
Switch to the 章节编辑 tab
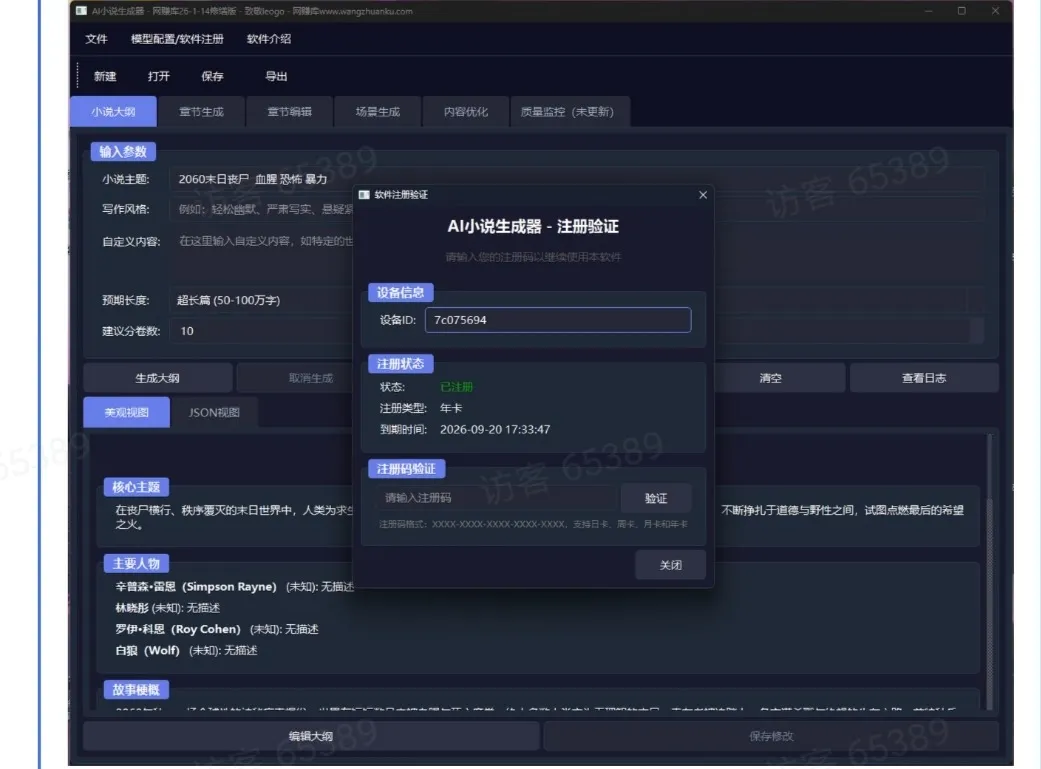pyautogui.click(x=289, y=112)
